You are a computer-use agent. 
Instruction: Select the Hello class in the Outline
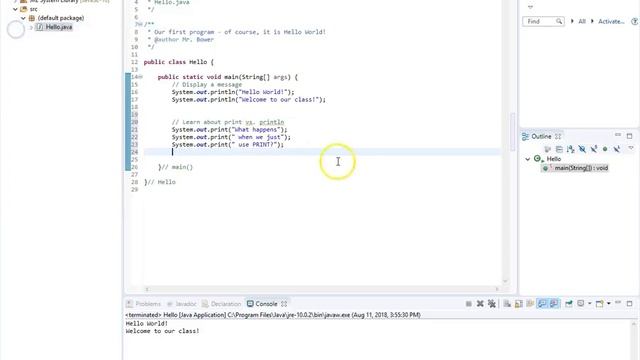pyautogui.click(x=553, y=159)
